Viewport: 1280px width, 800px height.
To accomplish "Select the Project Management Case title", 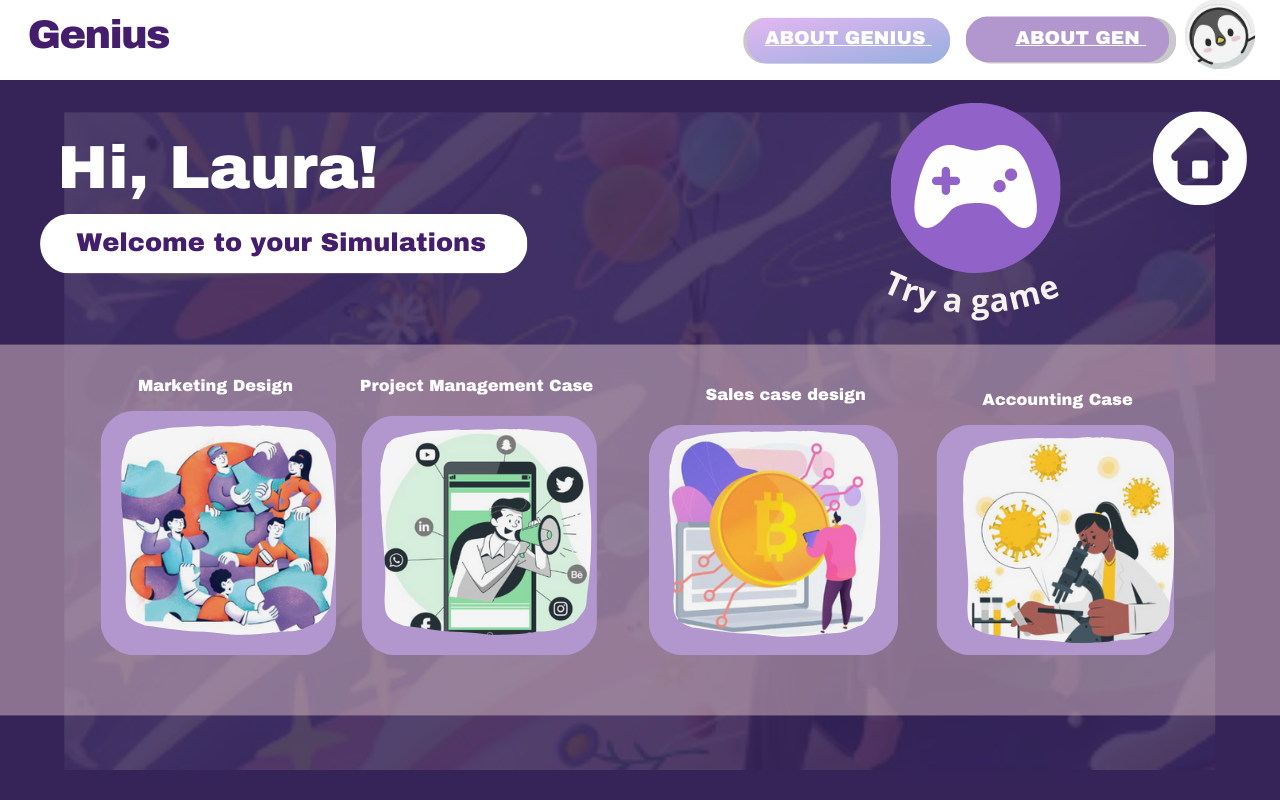I will click(x=476, y=386).
